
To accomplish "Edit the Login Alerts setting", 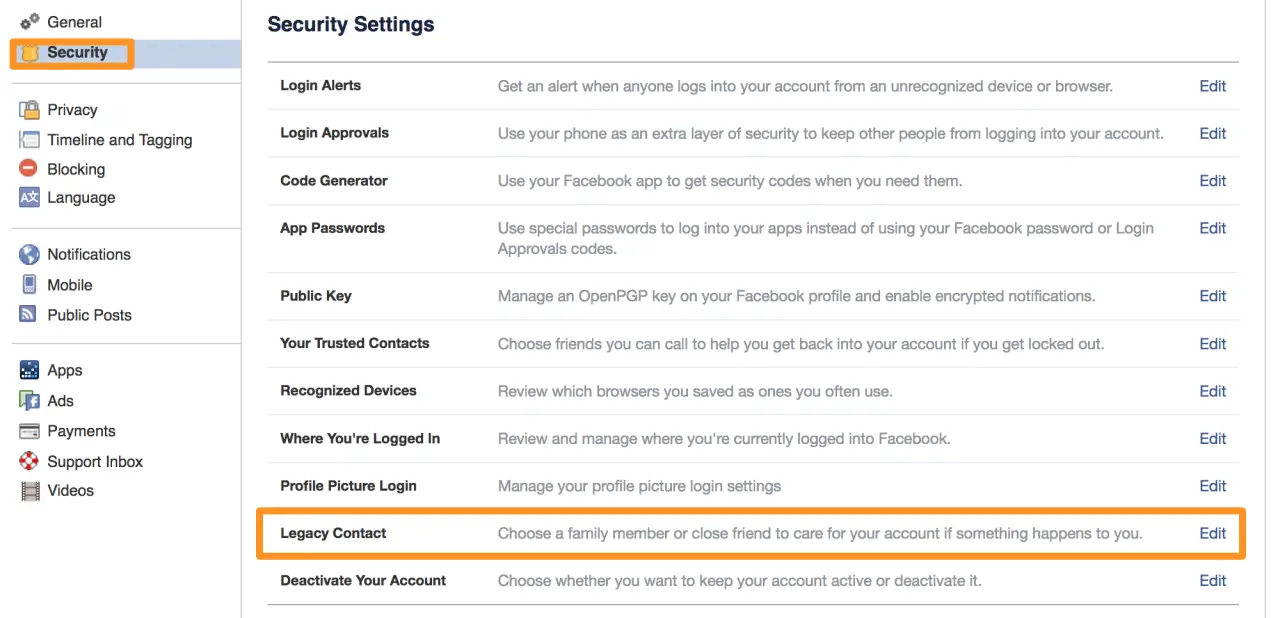I will 1212,86.
